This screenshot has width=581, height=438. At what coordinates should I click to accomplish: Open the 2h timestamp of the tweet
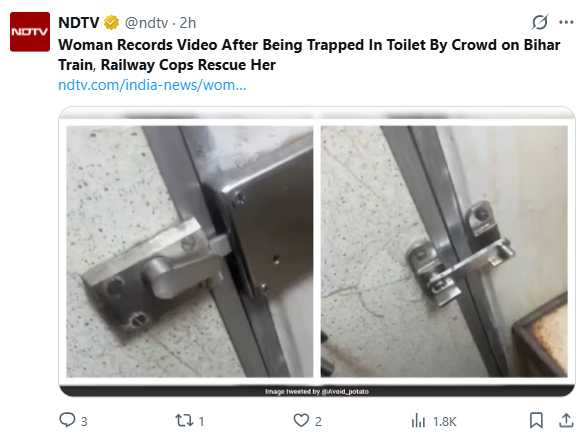188,23
